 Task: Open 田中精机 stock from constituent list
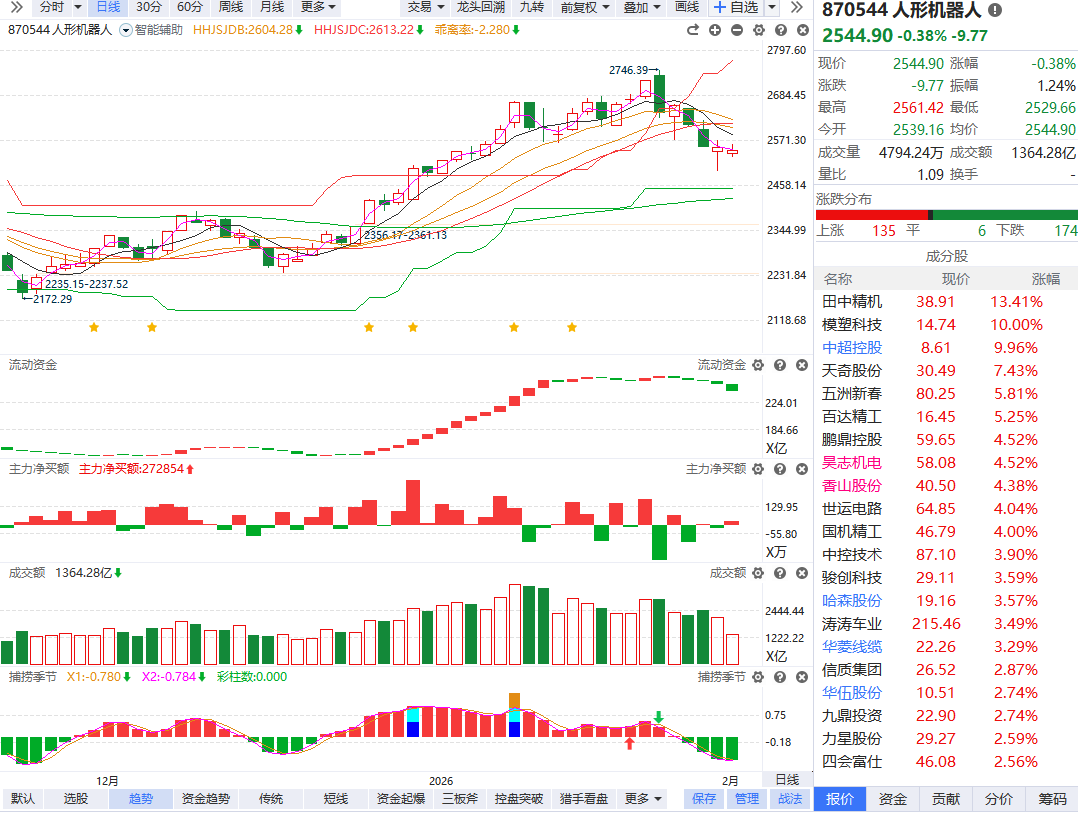pos(852,301)
